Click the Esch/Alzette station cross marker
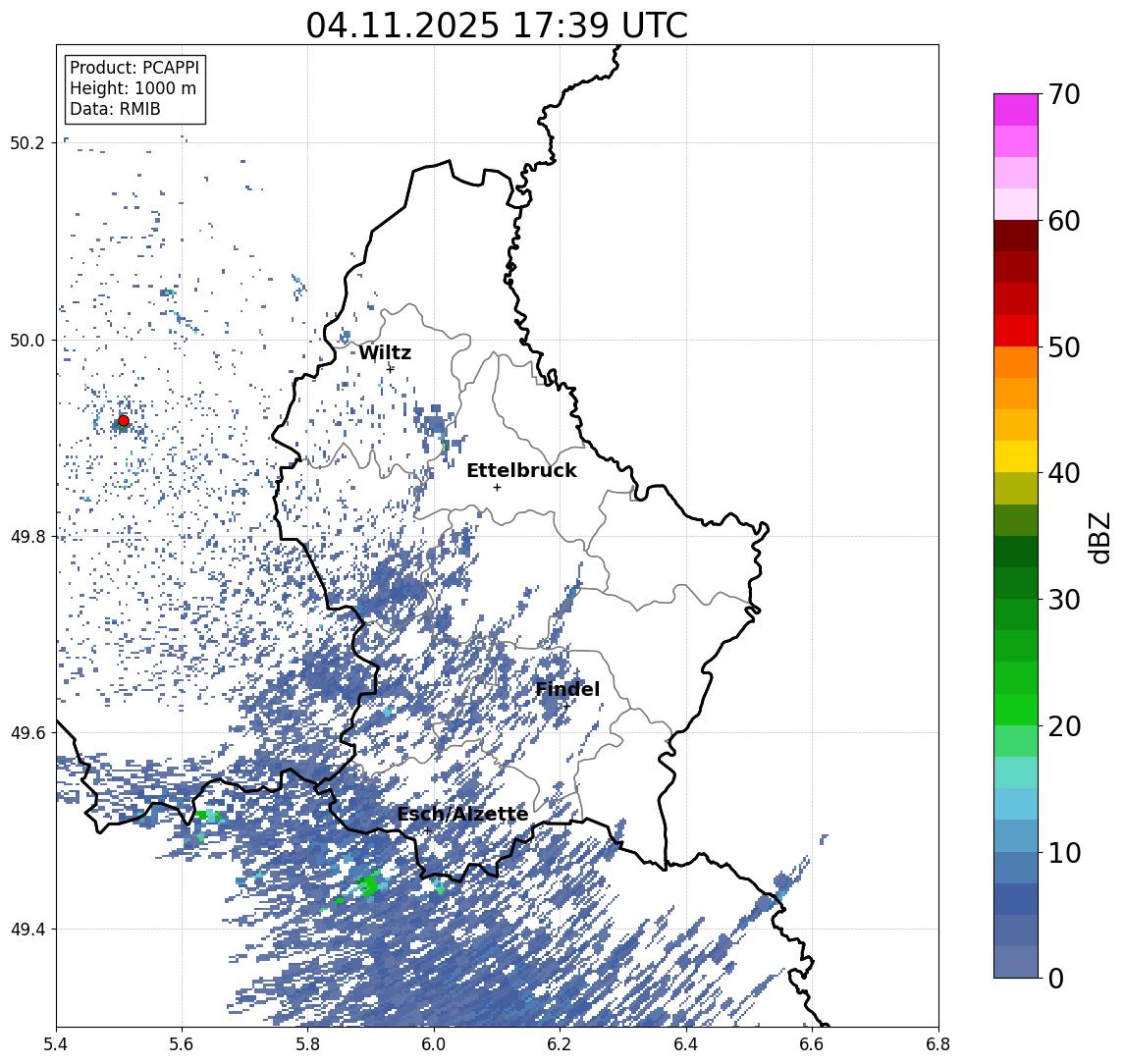This screenshot has width=1124, height=1064. (427, 831)
